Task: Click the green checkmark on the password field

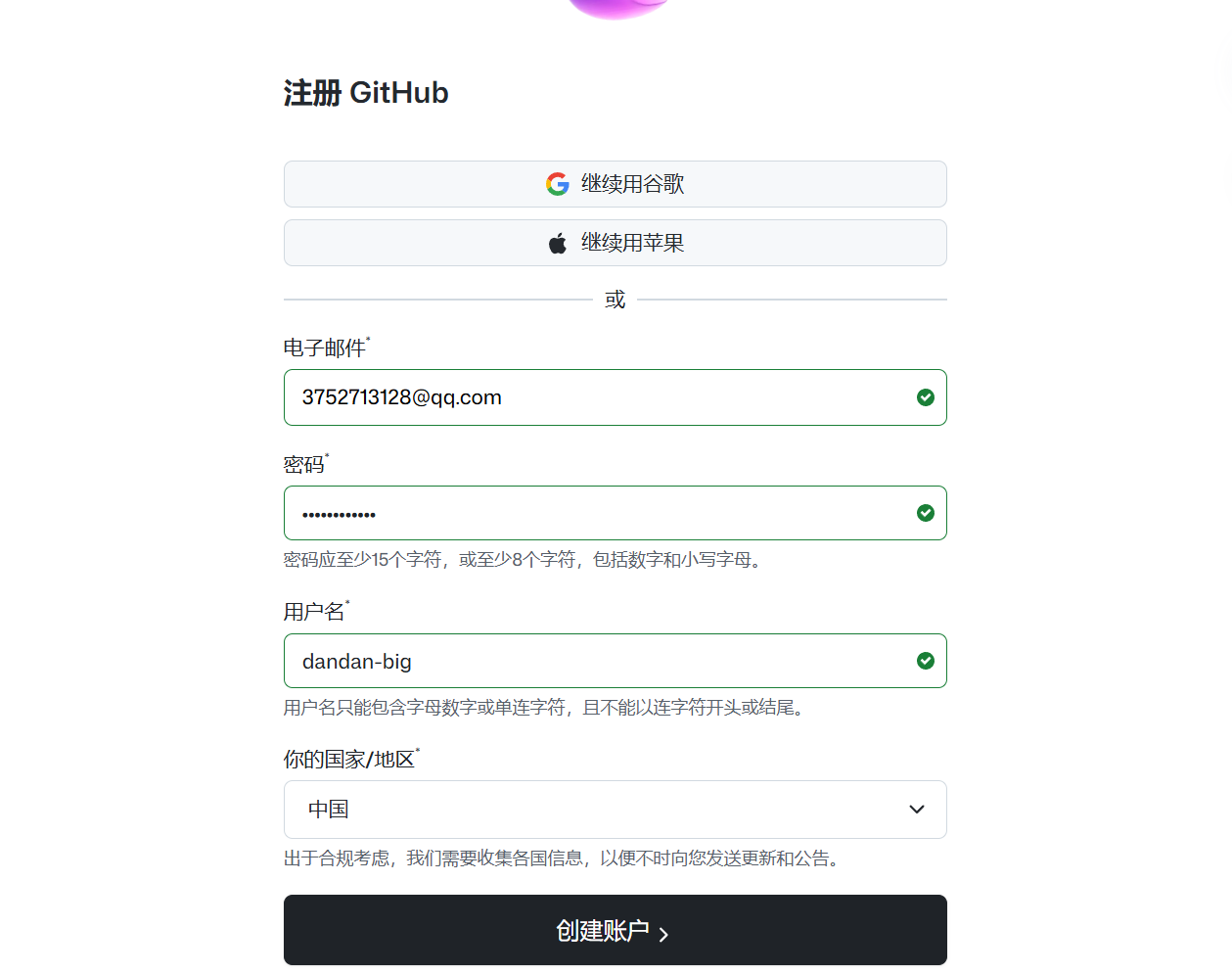Action: tap(926, 512)
